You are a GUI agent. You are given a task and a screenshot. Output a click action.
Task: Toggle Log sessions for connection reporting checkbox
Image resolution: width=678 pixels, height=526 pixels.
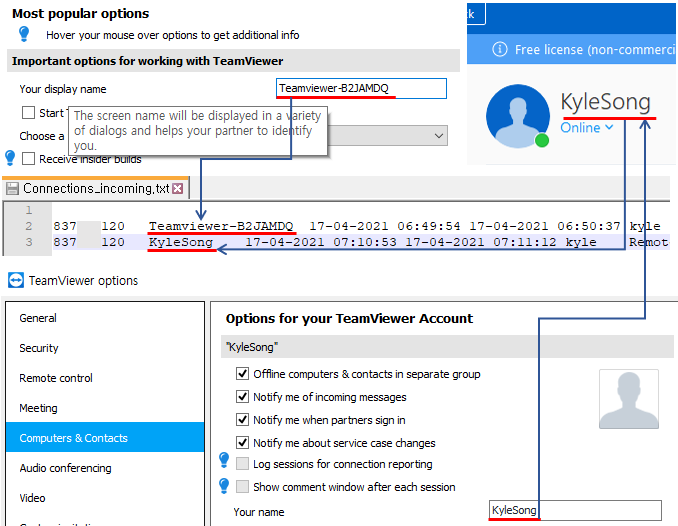click(x=243, y=464)
